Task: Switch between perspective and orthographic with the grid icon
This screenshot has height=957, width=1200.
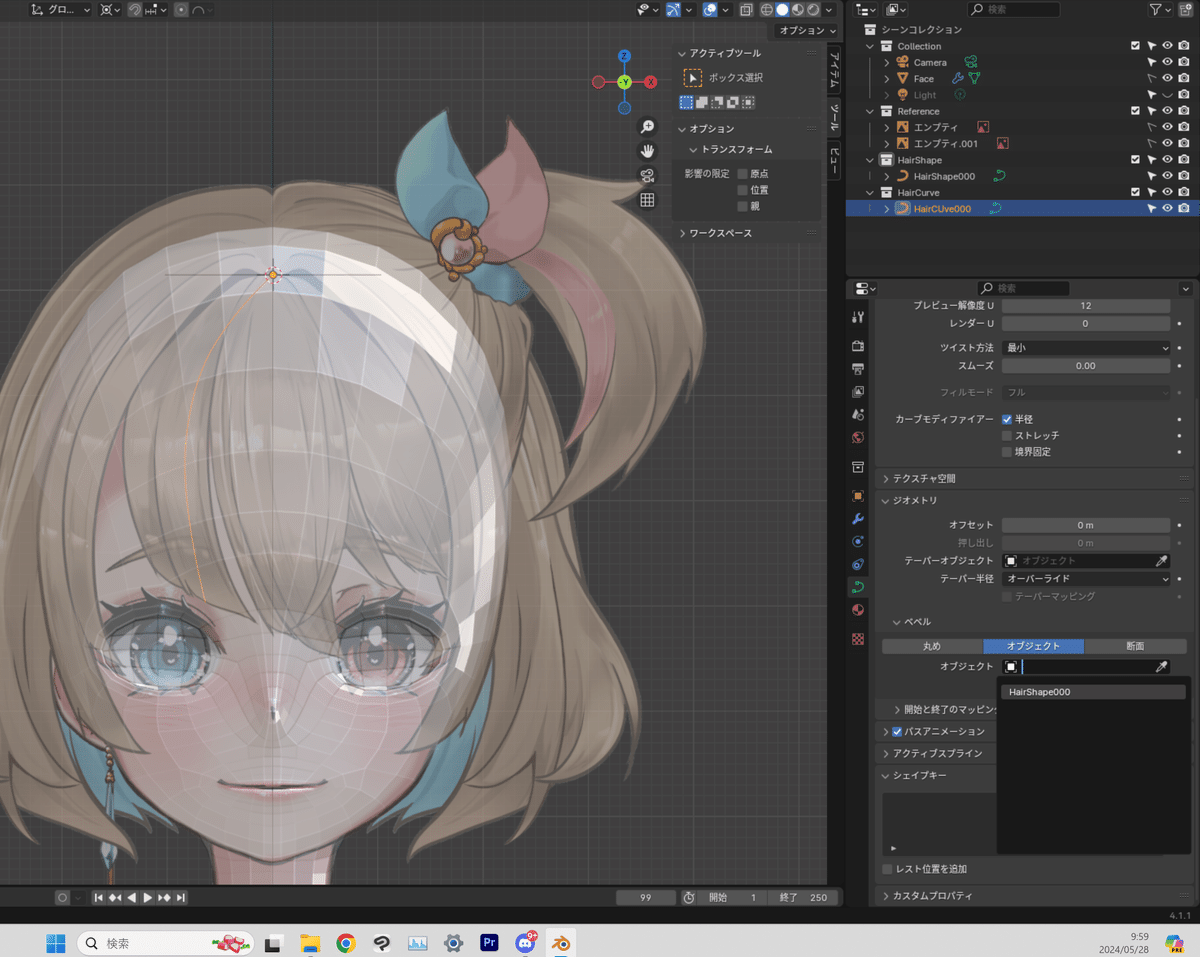Action: 647,199
